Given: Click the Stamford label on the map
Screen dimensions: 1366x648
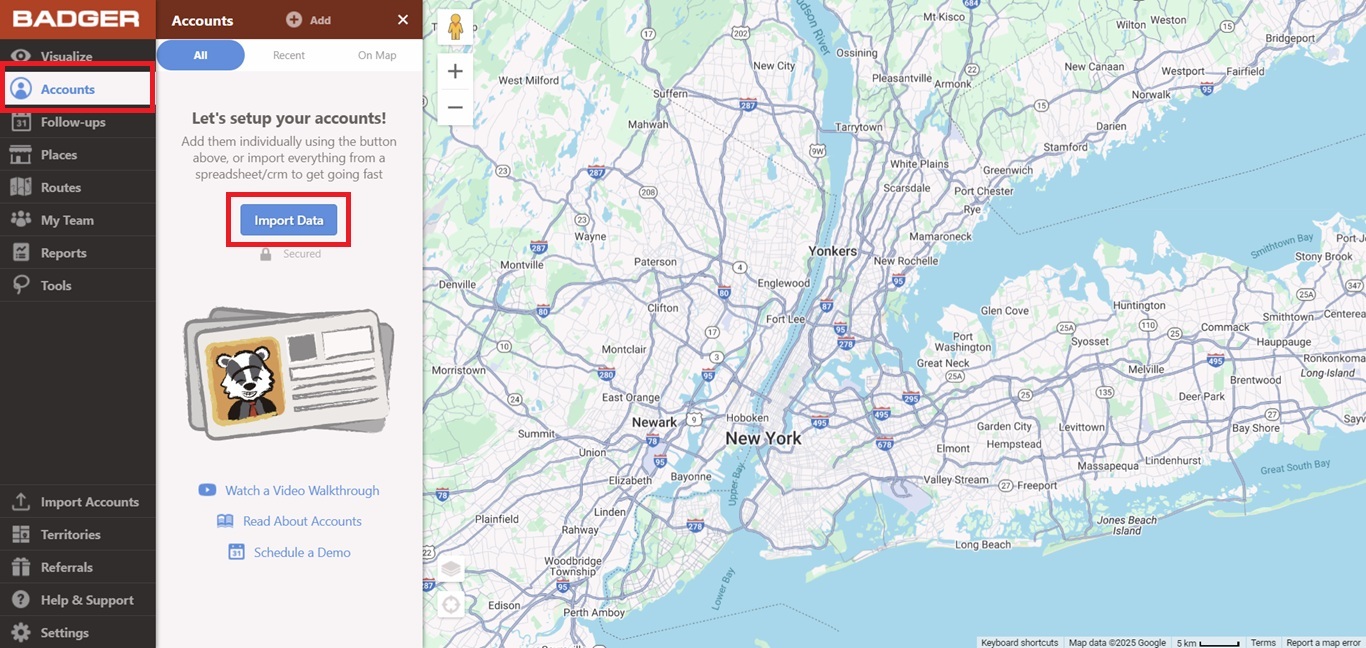Looking at the screenshot, I should (x=1065, y=147).
